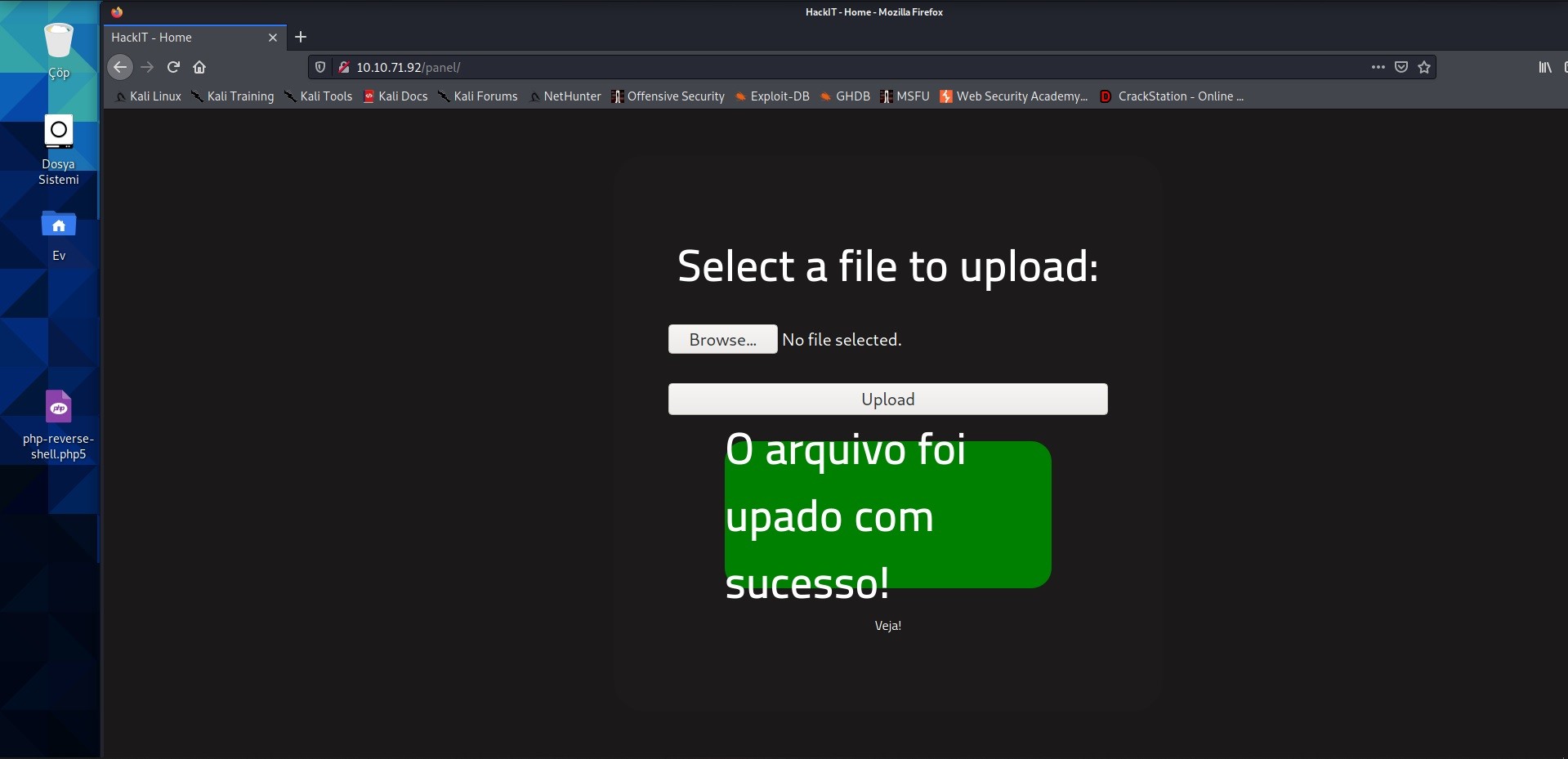
Task: Save page to Pocket
Action: [x=1401, y=67]
